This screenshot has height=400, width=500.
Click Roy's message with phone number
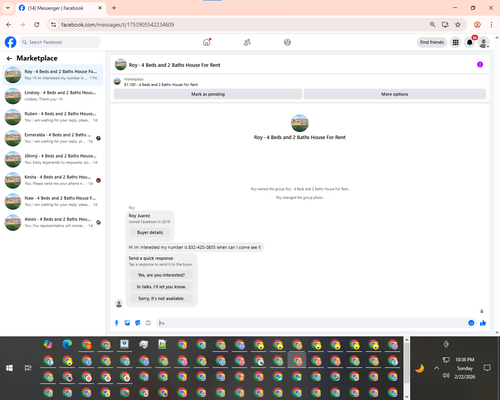tap(195, 247)
